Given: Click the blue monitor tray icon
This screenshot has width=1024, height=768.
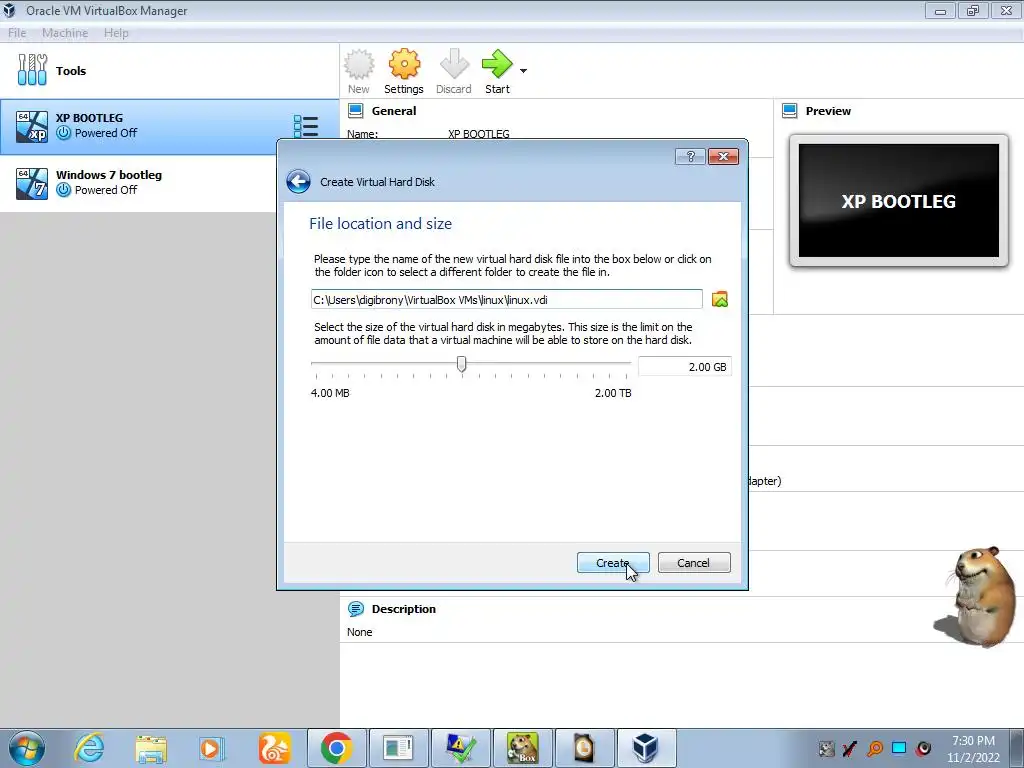Looking at the screenshot, I should coord(899,748).
